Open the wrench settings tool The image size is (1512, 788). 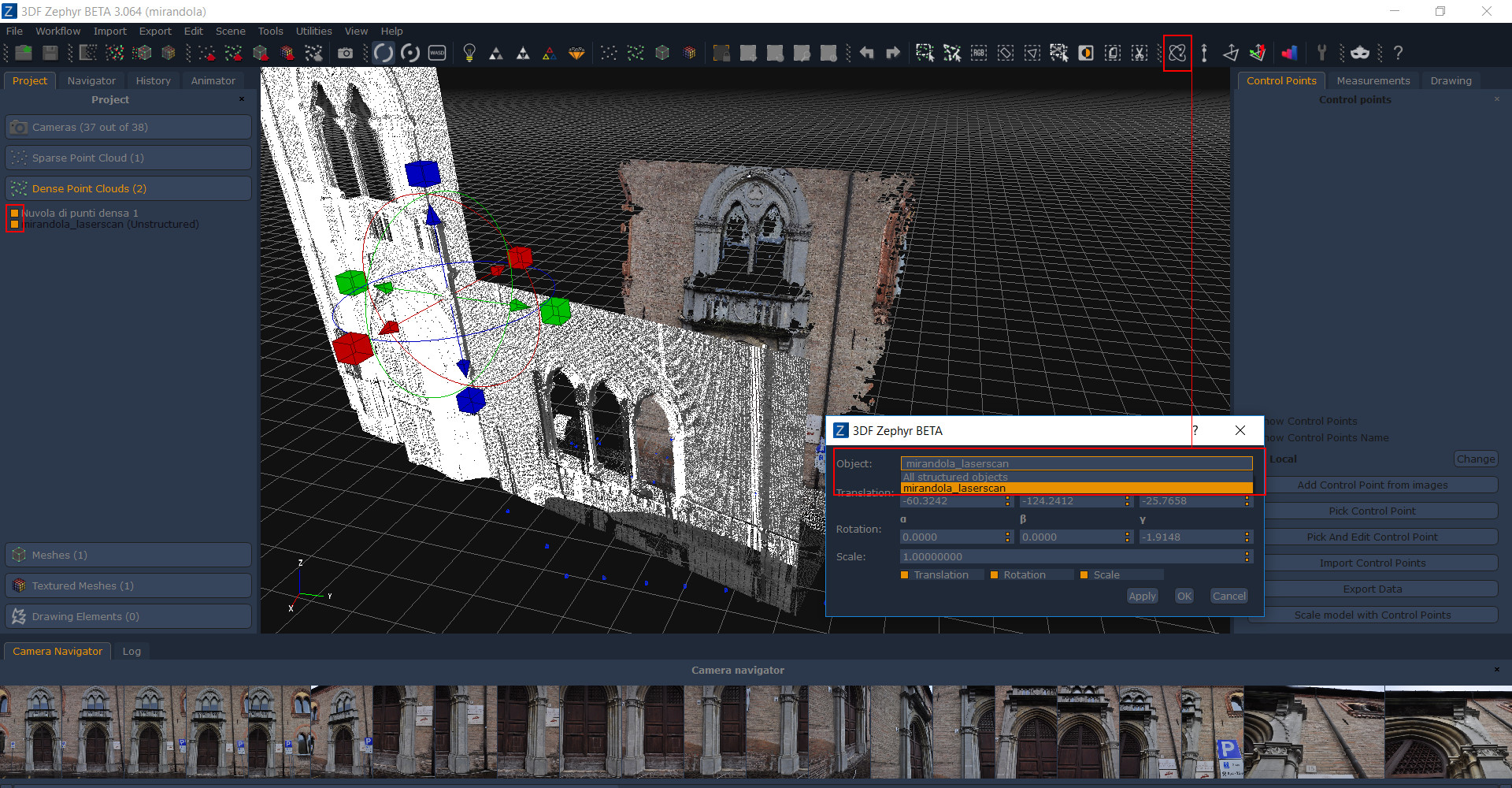click(x=1322, y=53)
